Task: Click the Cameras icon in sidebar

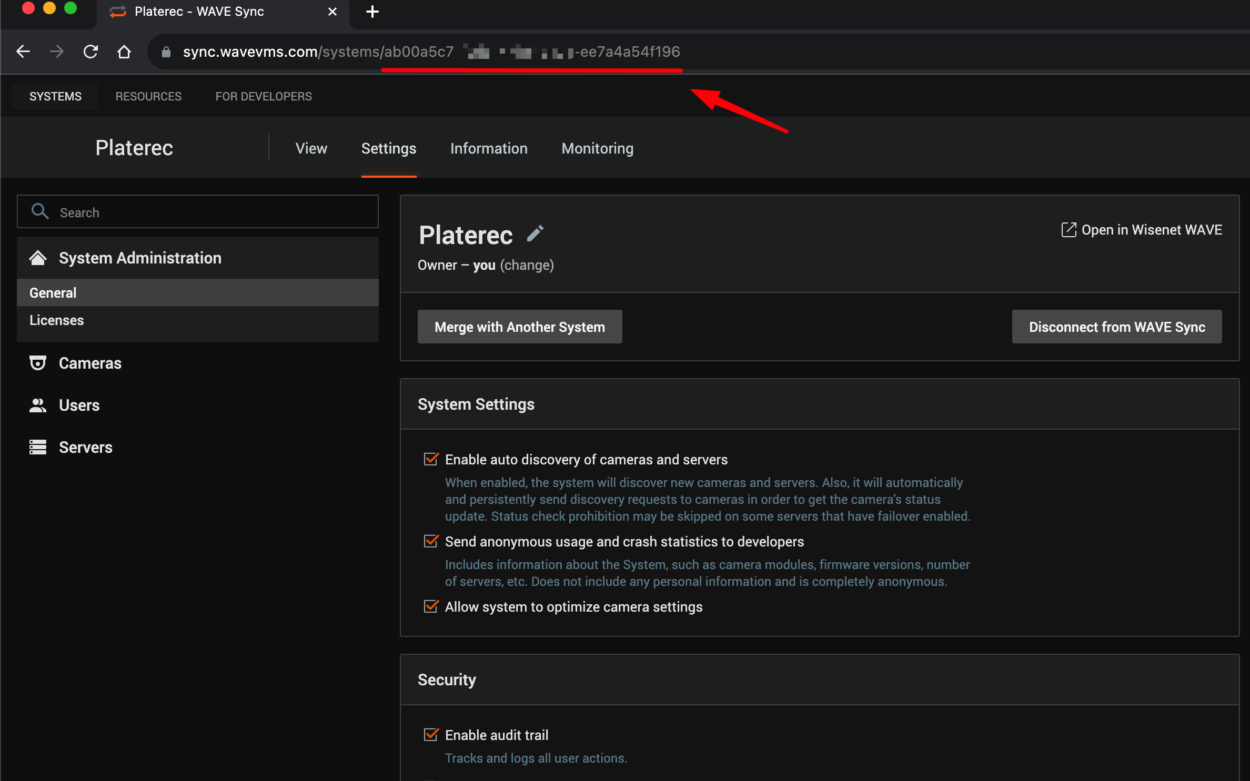Action: click(x=38, y=363)
